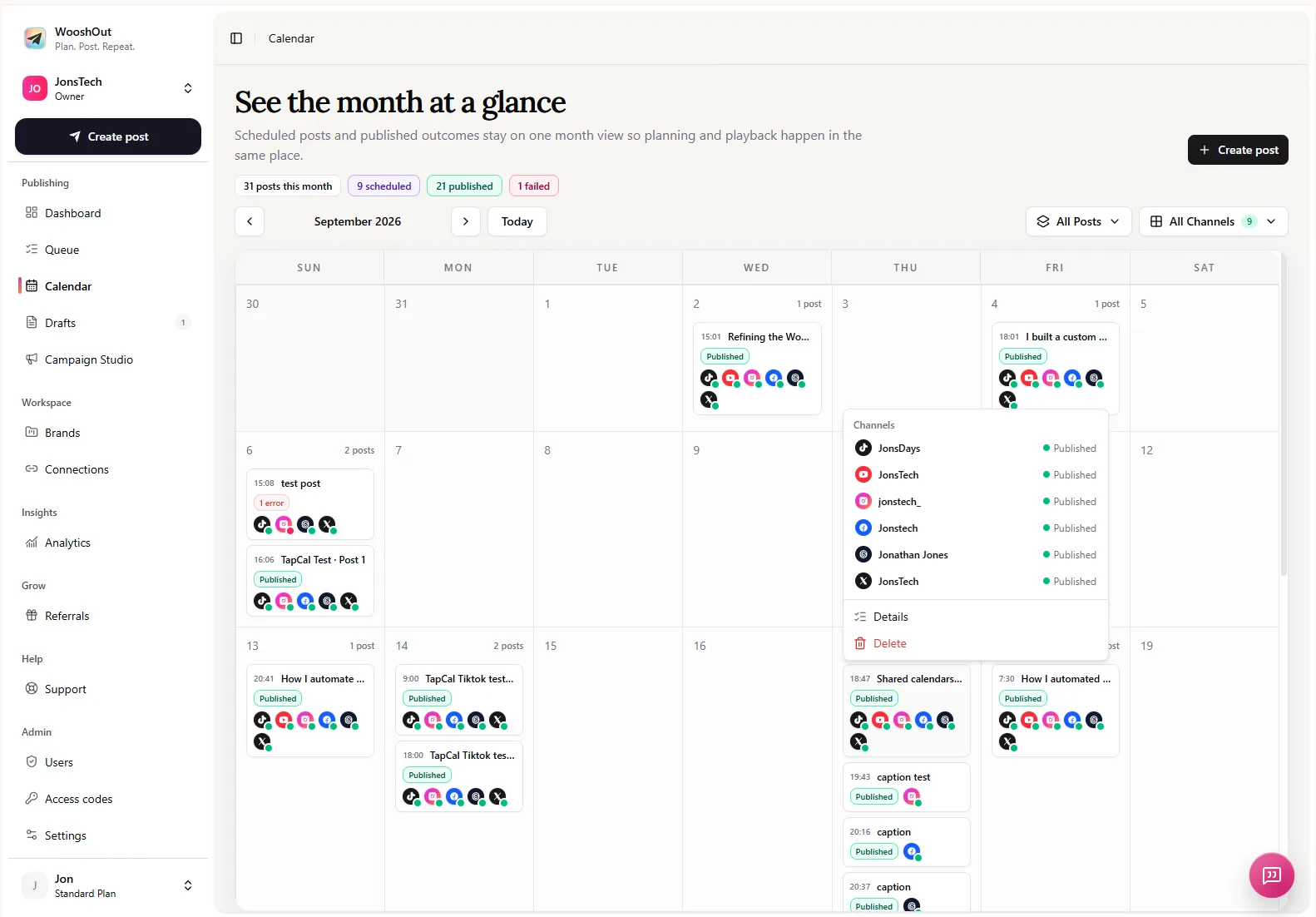
Task: Open the All Posts filter dropdown
Action: point(1078,221)
